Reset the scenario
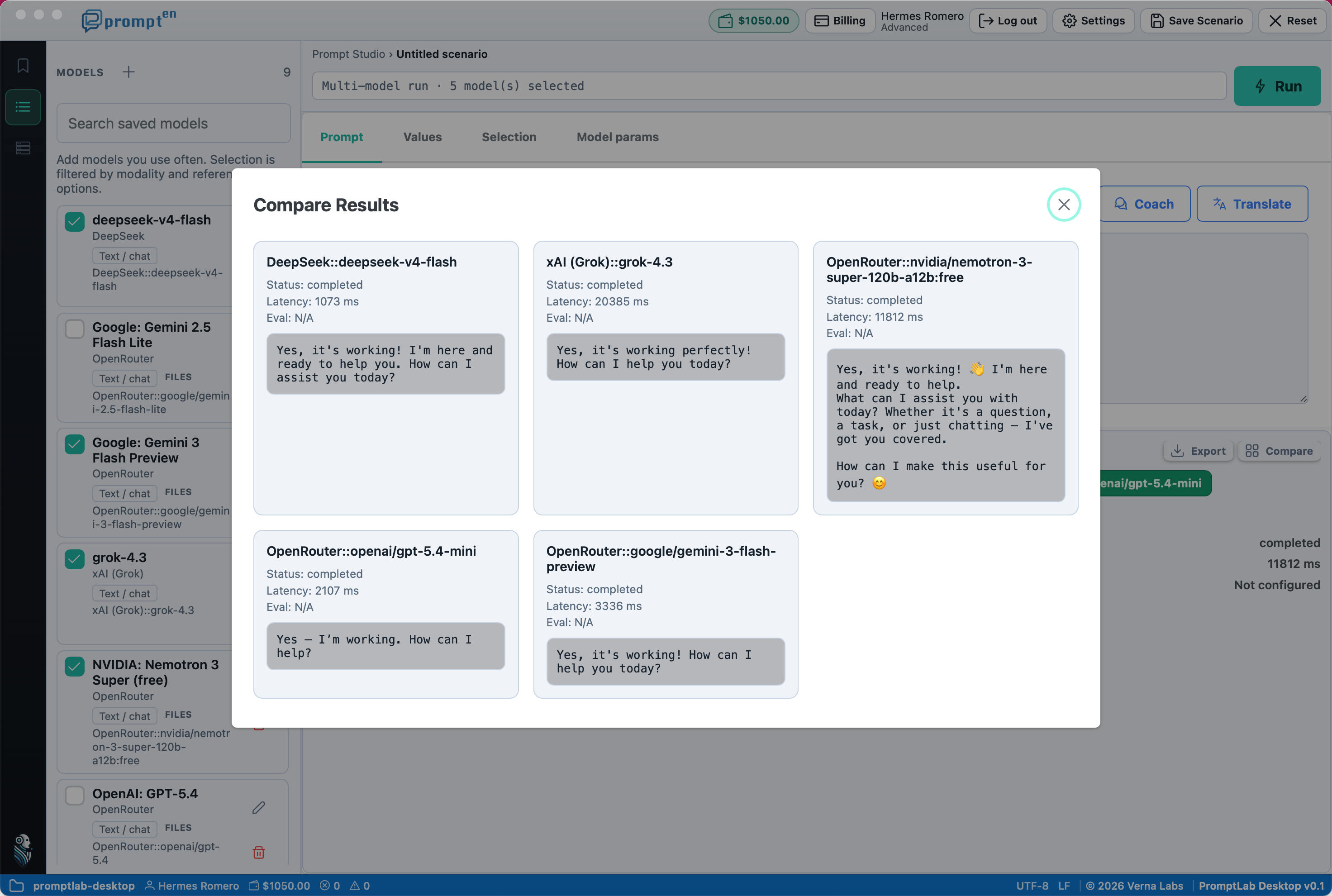 (1292, 21)
